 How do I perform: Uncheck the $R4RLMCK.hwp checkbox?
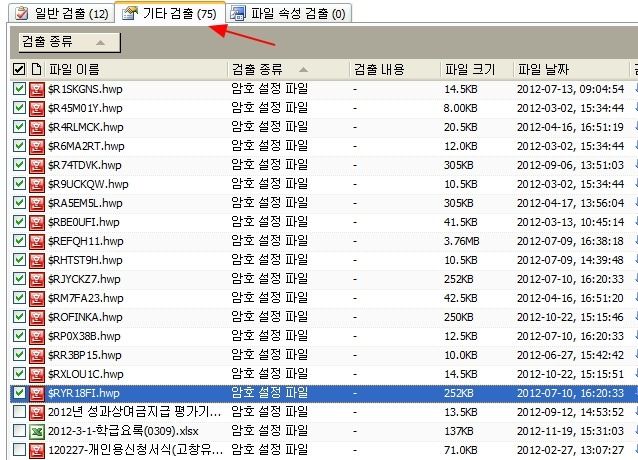click(19, 126)
